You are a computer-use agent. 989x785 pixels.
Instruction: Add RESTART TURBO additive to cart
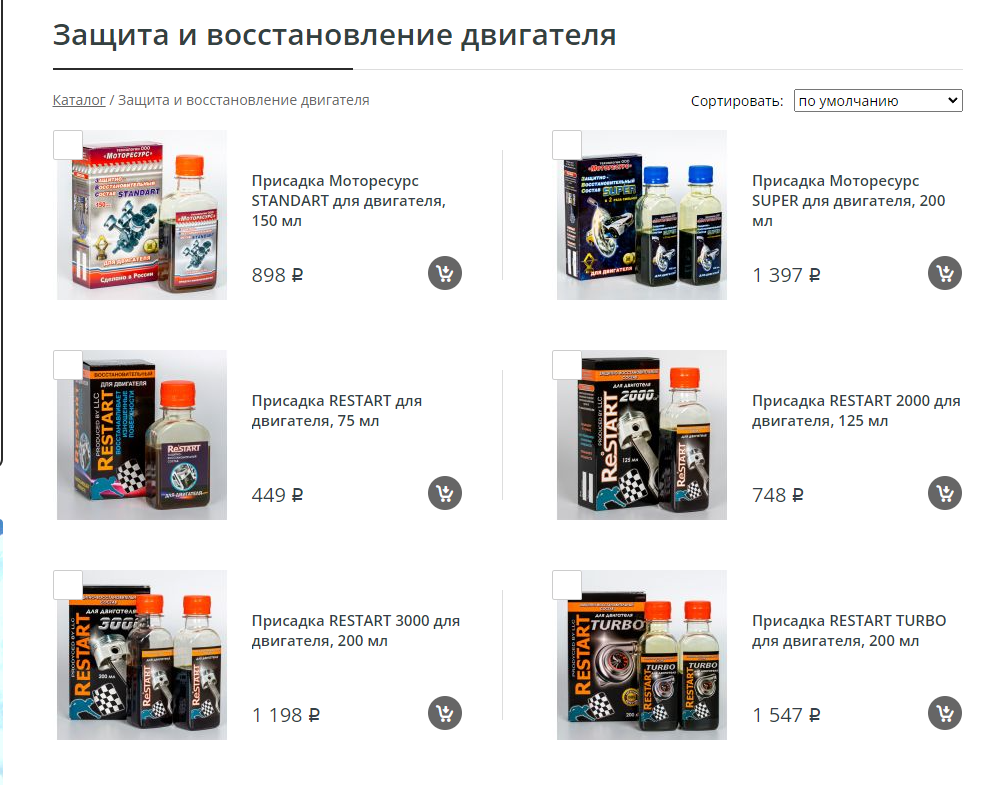(x=944, y=713)
